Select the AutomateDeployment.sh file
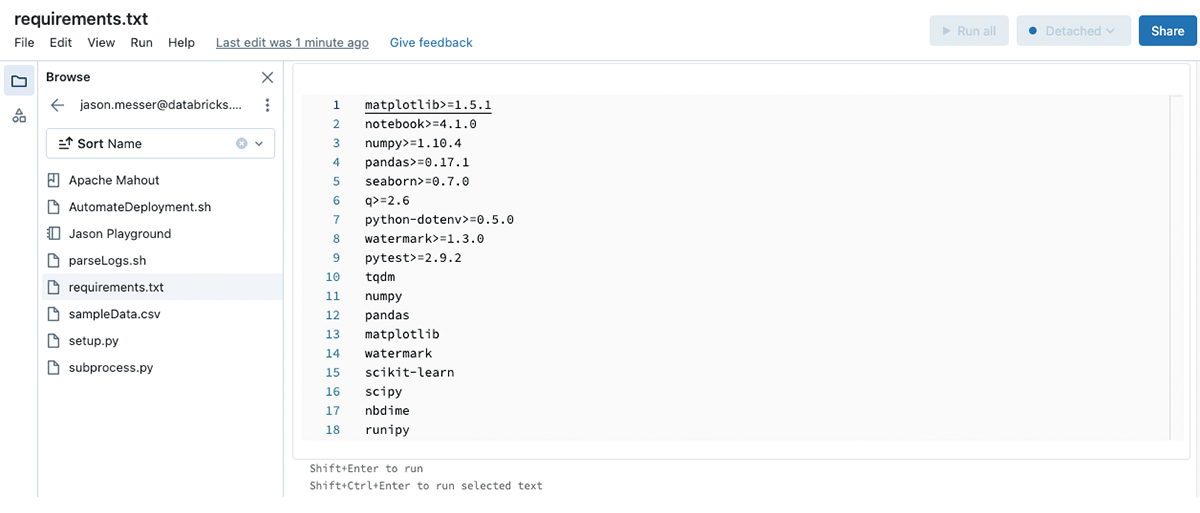 click(x=139, y=207)
